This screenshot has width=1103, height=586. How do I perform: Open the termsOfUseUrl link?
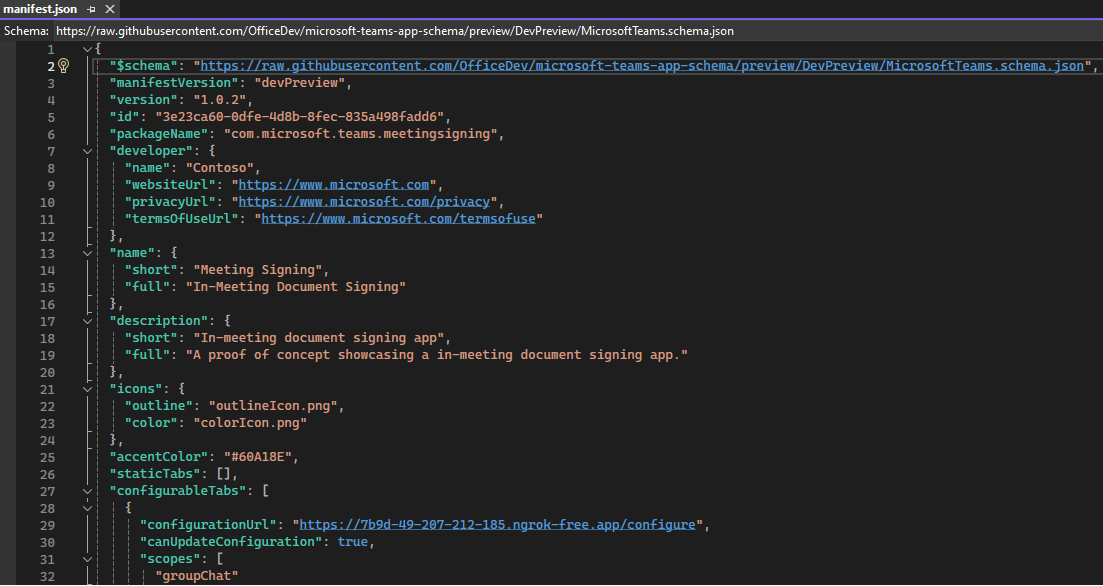(398, 219)
